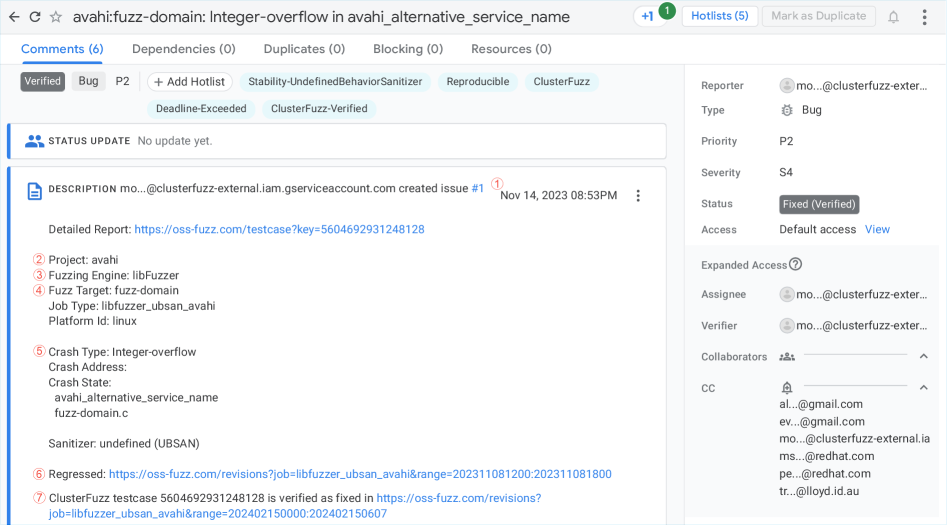Open the oss-fuzz Detailed Report link
Viewport: 947px width, 525px height.
279,229
